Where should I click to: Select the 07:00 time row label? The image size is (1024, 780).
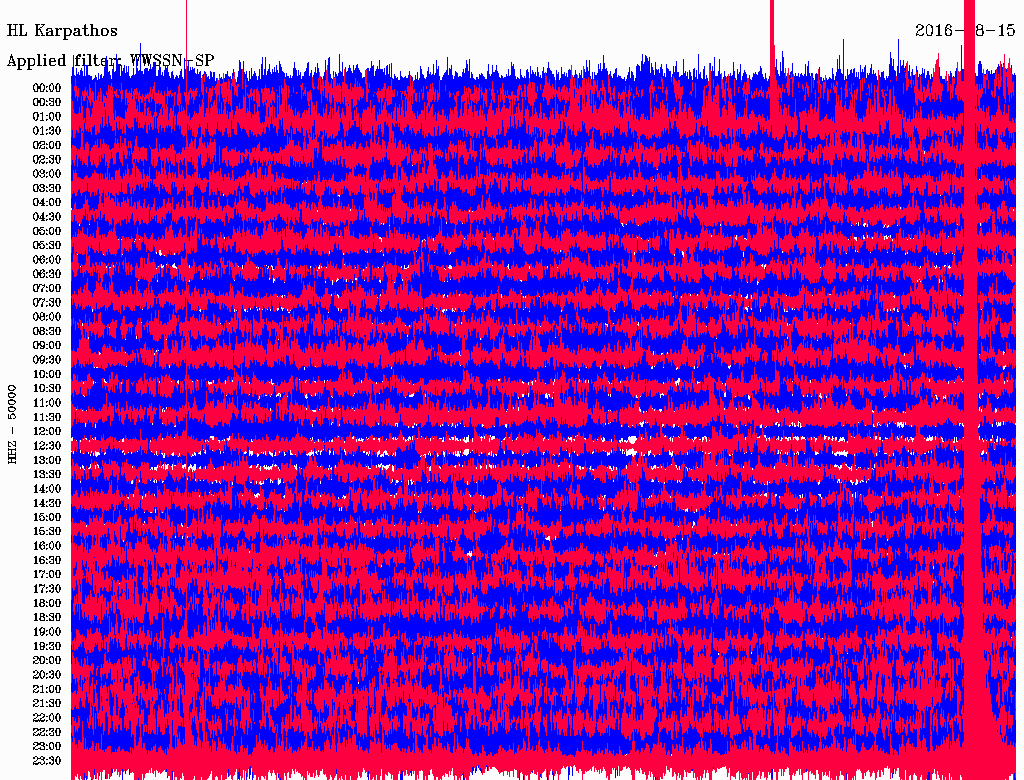pos(47,288)
